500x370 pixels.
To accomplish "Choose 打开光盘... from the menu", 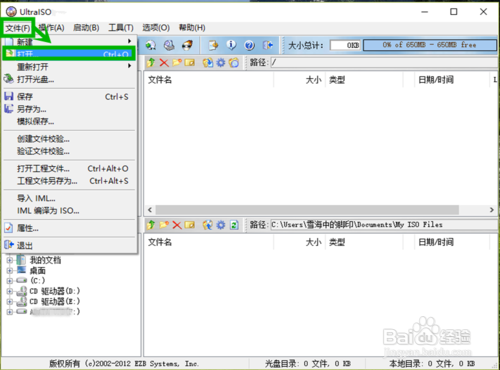I will pyautogui.click(x=70, y=79).
